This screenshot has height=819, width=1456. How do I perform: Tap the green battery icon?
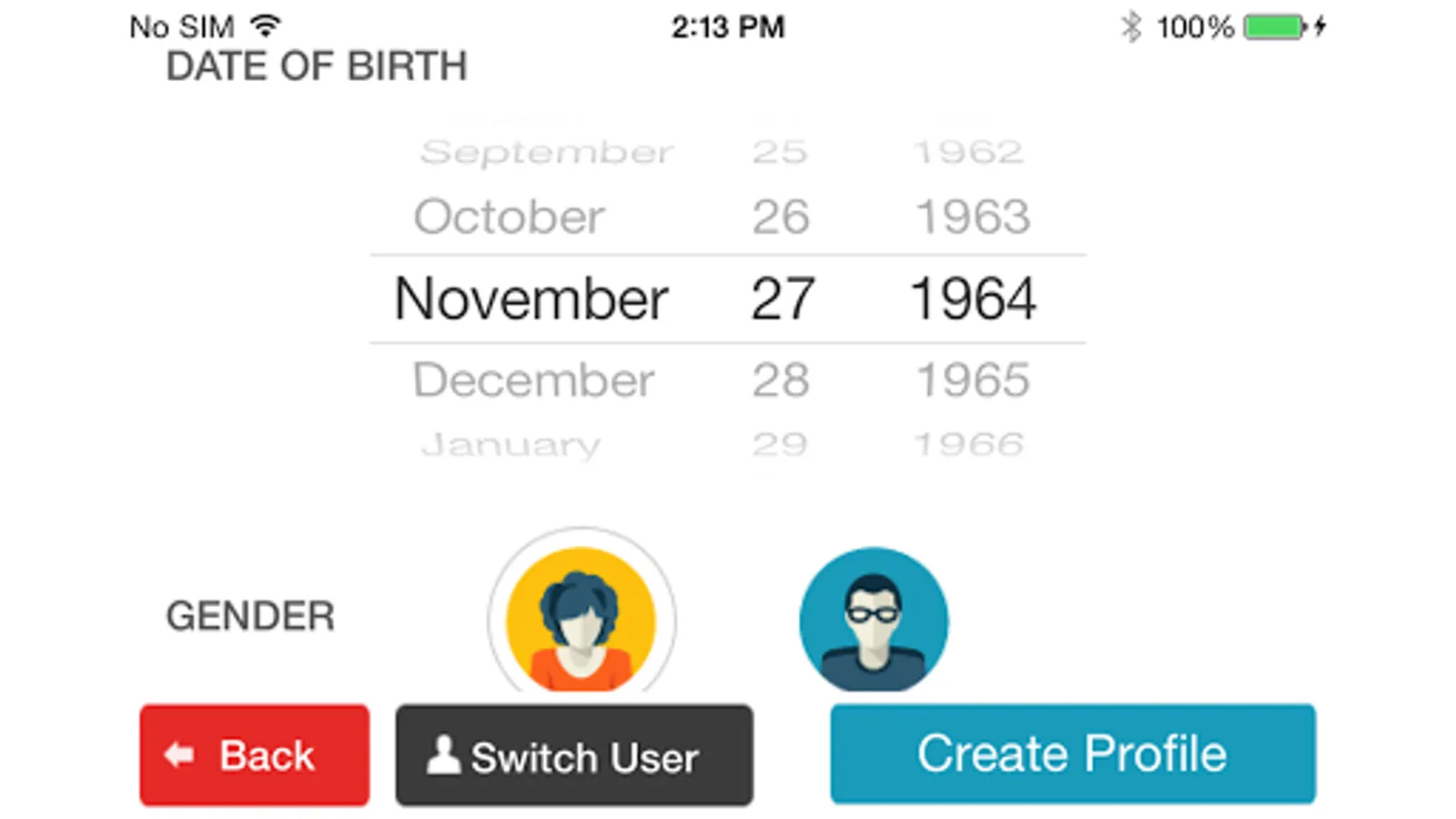click(x=1274, y=27)
